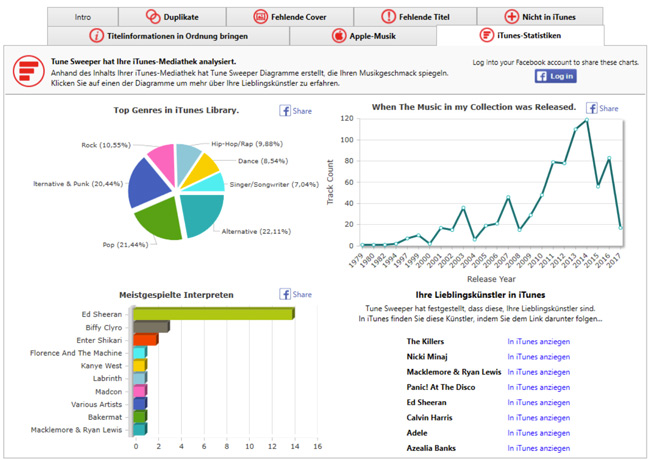The image size is (650, 460).
Task: Click the Fehlende Titel exclamation icon
Action: pos(388,17)
